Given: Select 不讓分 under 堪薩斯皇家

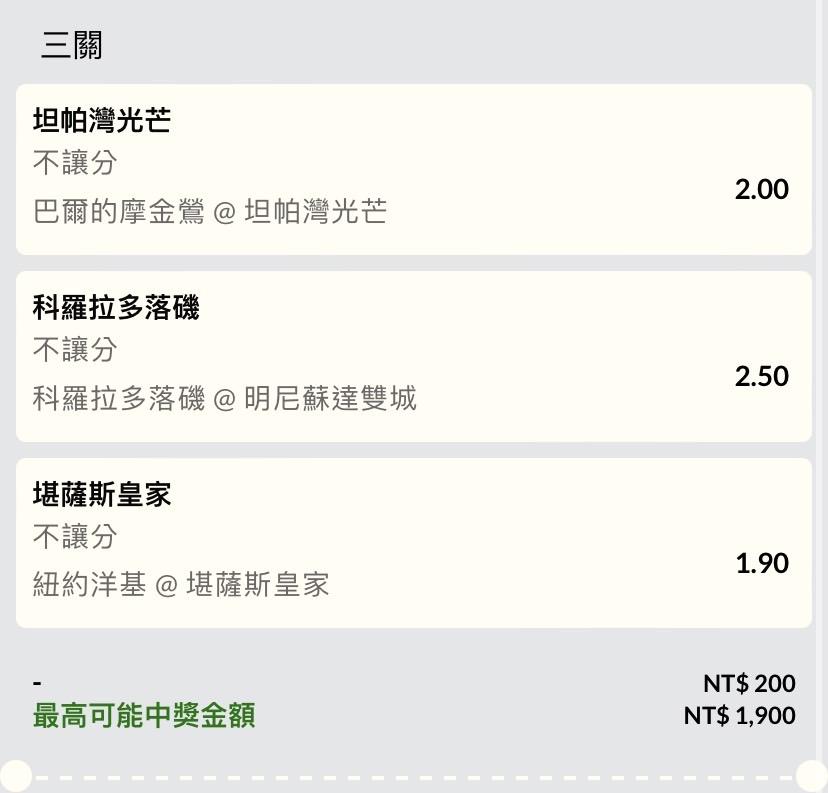Looking at the screenshot, I should [75, 536].
